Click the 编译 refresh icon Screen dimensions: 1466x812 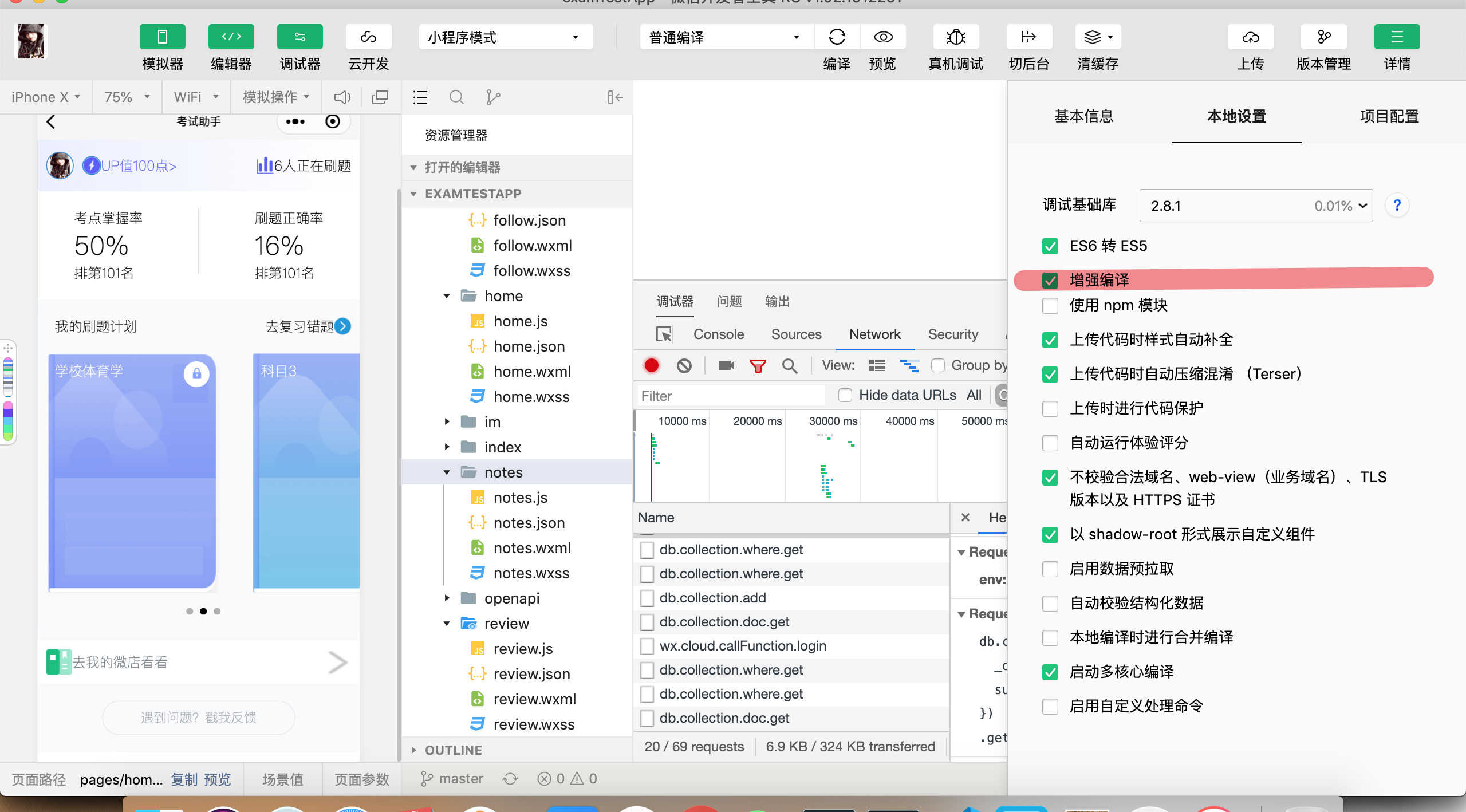point(837,37)
